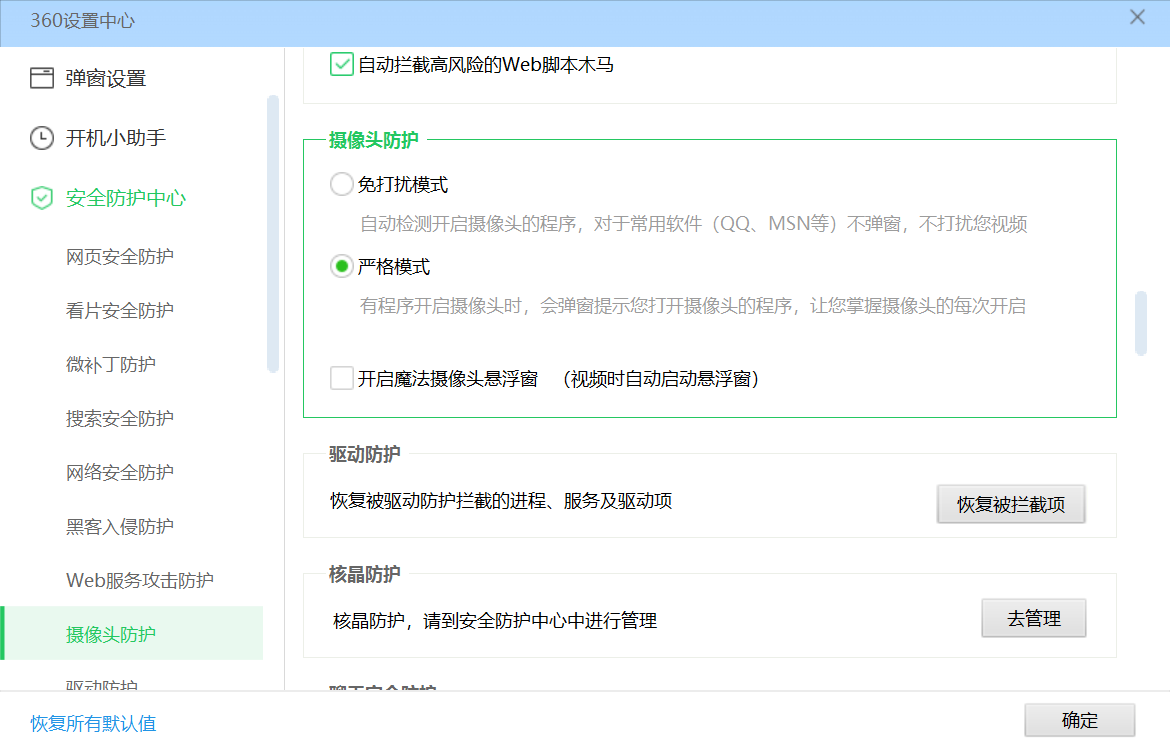The image size is (1170, 750).
Task: Go to 网页安全防护
Action: click(119, 257)
